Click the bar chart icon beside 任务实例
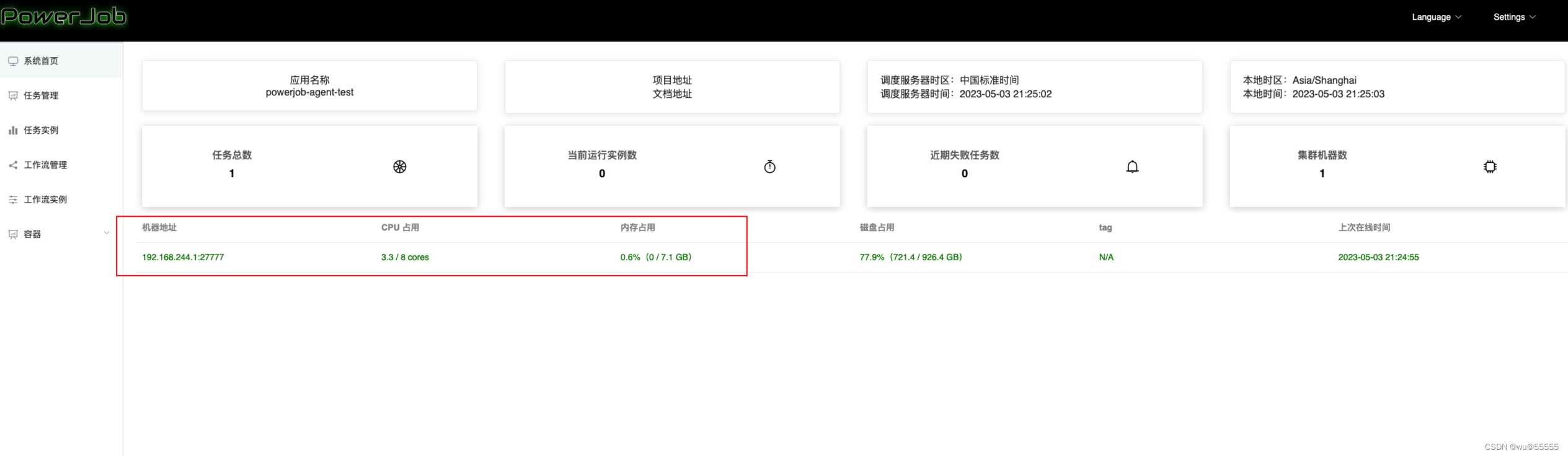The width and height of the screenshot is (1568, 456). pyautogui.click(x=13, y=130)
